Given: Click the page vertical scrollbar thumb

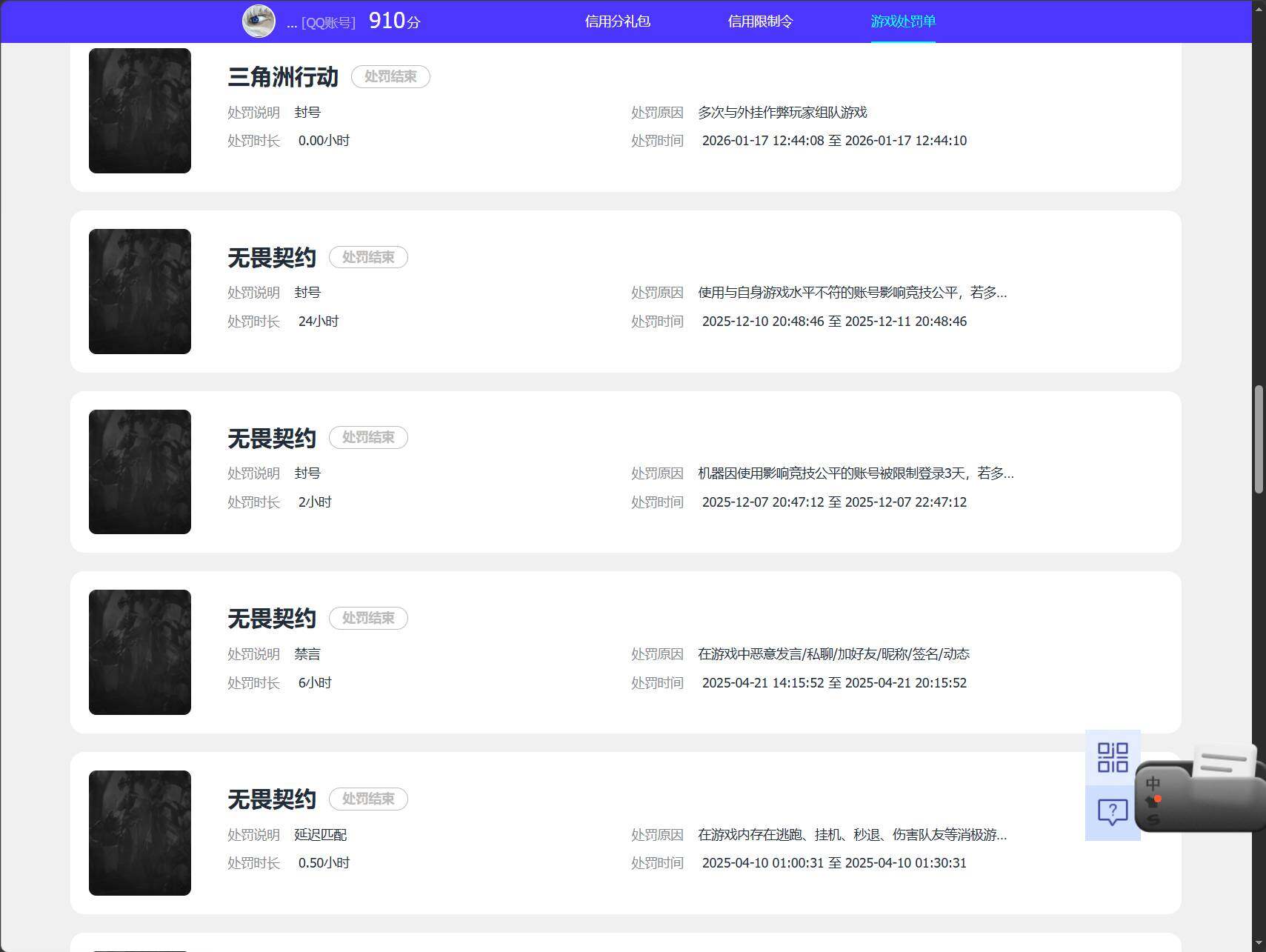Looking at the screenshot, I should (1259, 439).
